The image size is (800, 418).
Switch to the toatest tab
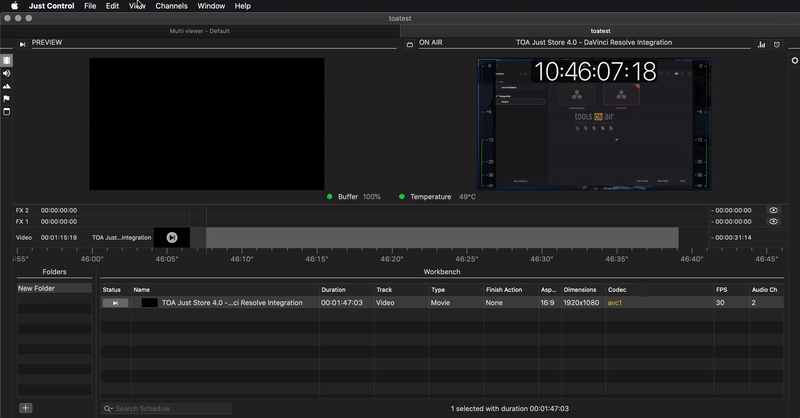[600, 31]
